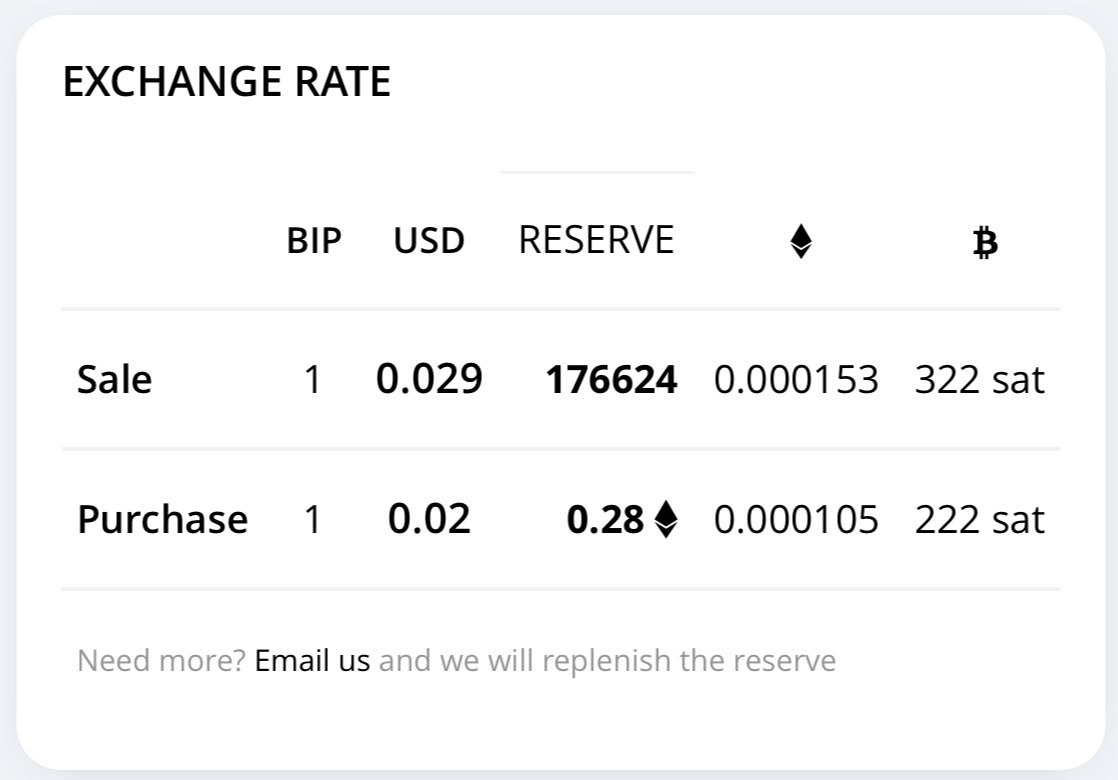Click the Ethereum icon in the header

[x=801, y=241]
